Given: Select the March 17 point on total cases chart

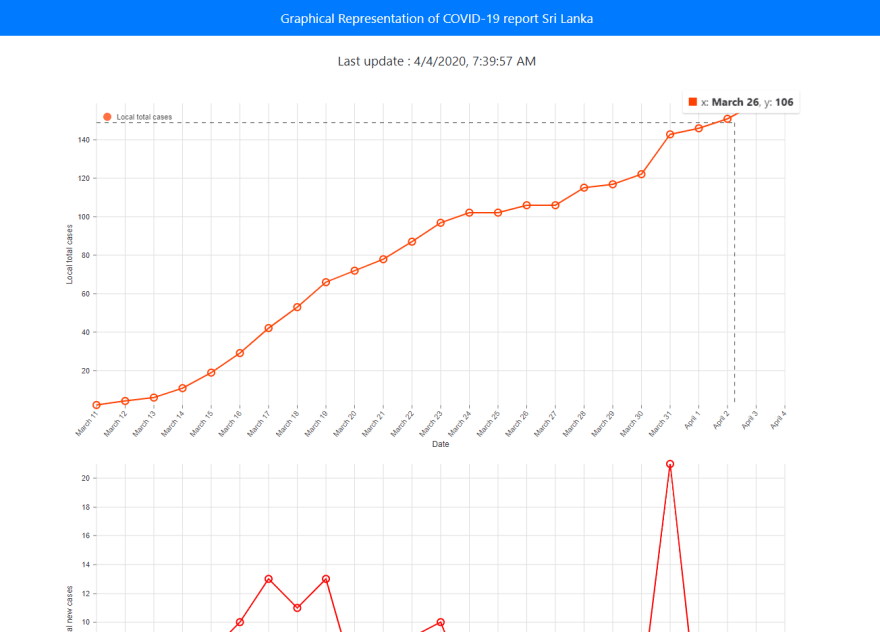Looking at the screenshot, I should click(x=268, y=328).
